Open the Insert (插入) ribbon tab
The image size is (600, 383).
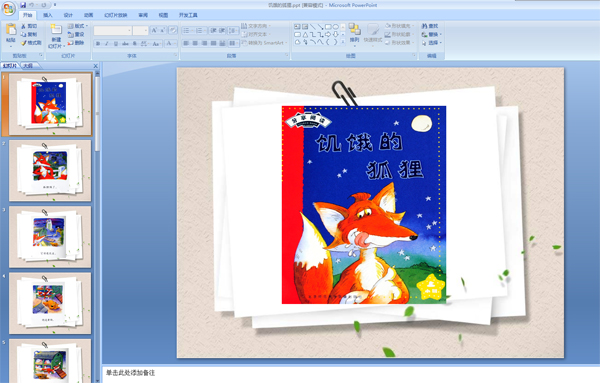(47, 15)
